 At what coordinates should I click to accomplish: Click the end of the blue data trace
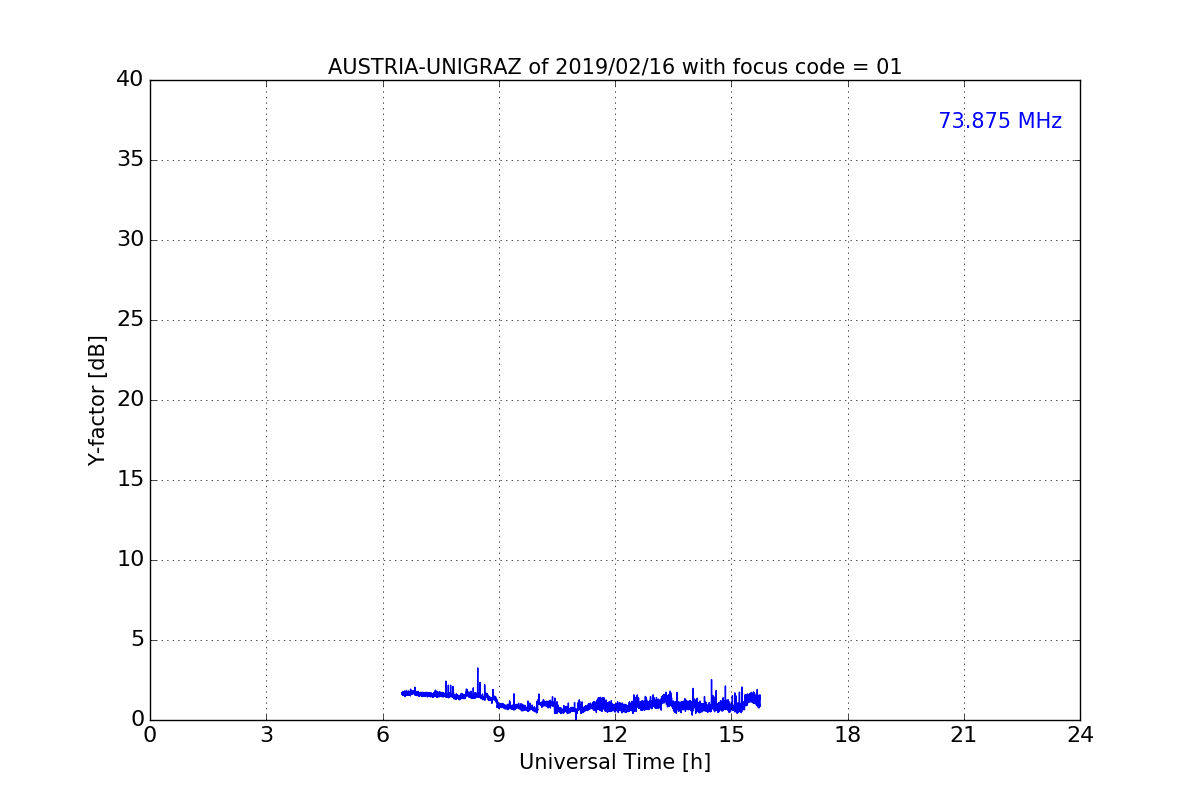pos(759,699)
